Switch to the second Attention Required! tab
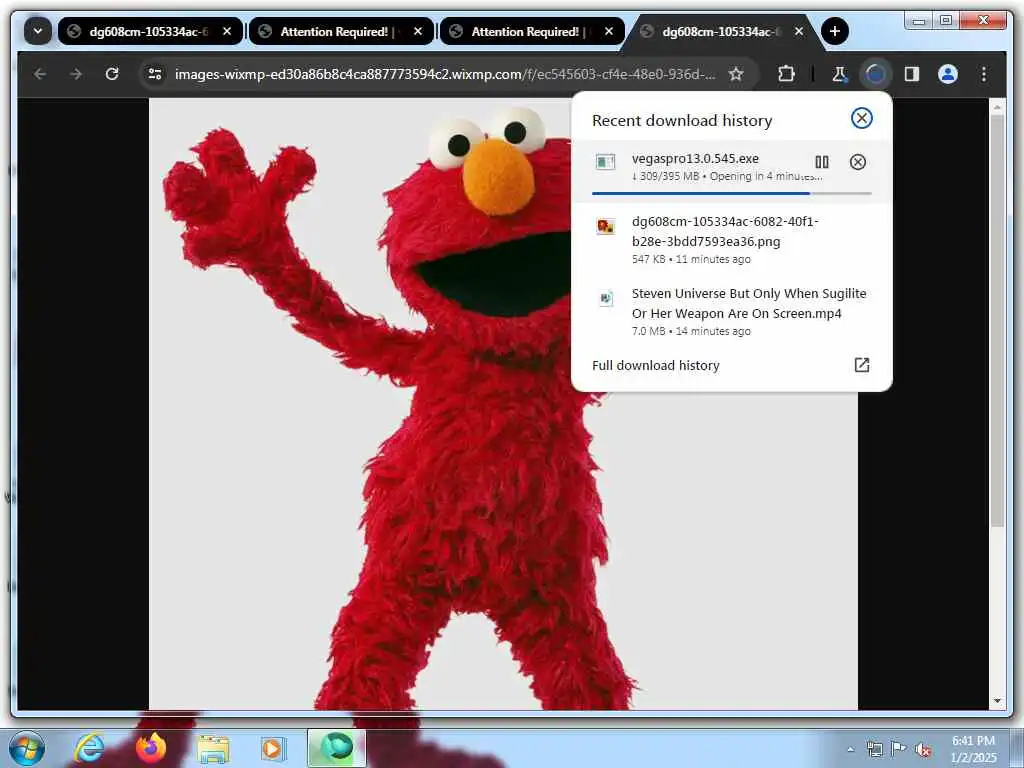This screenshot has width=1024, height=768. click(532, 31)
